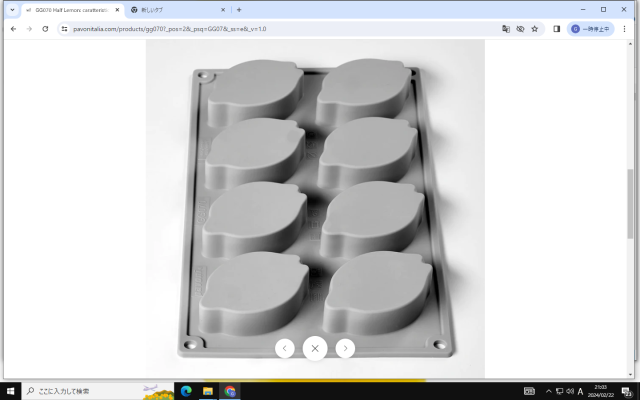Click the browser back arrow
Image resolution: width=640 pixels, height=400 pixels.
pos(12,29)
